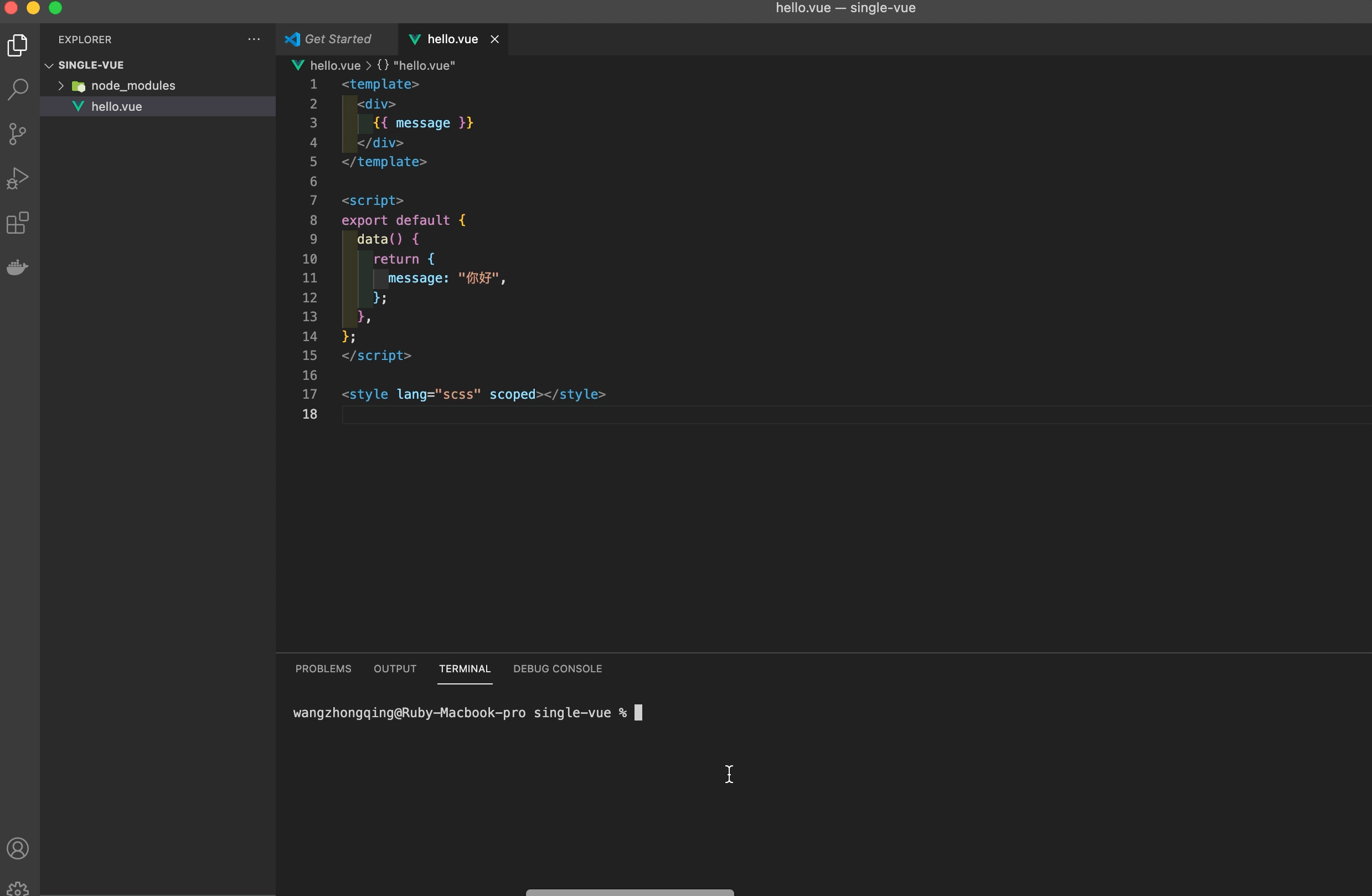
Task: Click the Search icon in sidebar
Action: [x=18, y=89]
